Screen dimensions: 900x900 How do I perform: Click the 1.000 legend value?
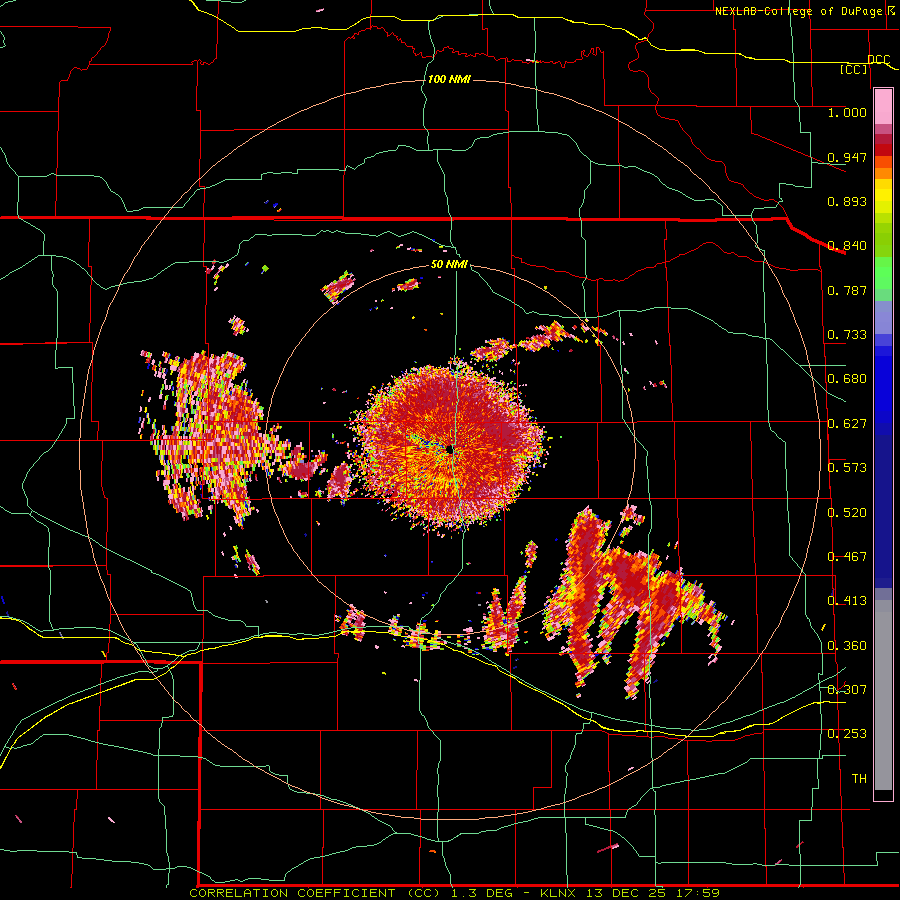tap(847, 112)
